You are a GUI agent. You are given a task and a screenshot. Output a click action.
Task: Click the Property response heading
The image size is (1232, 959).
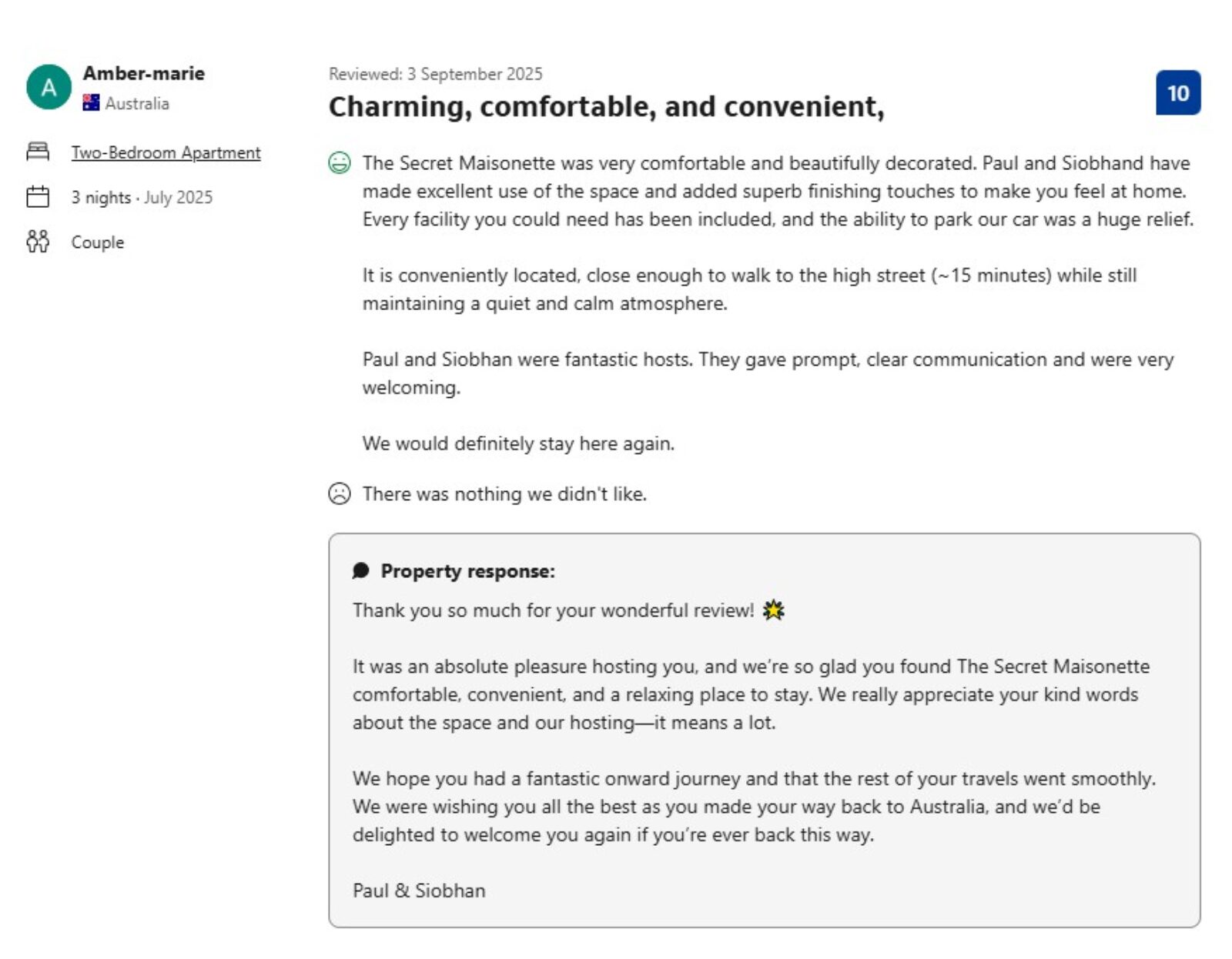click(467, 571)
